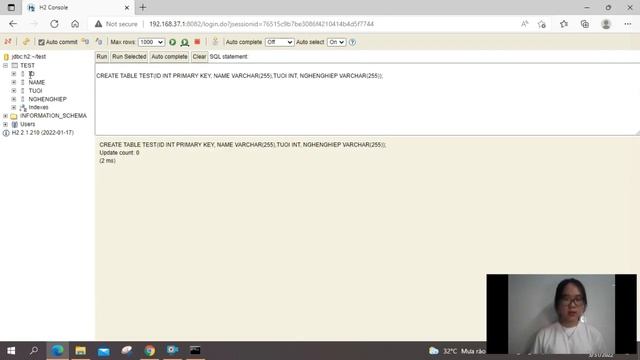640x360 pixels.
Task: Click the jdbc:h2:~/test database icon
Action: 6,57
